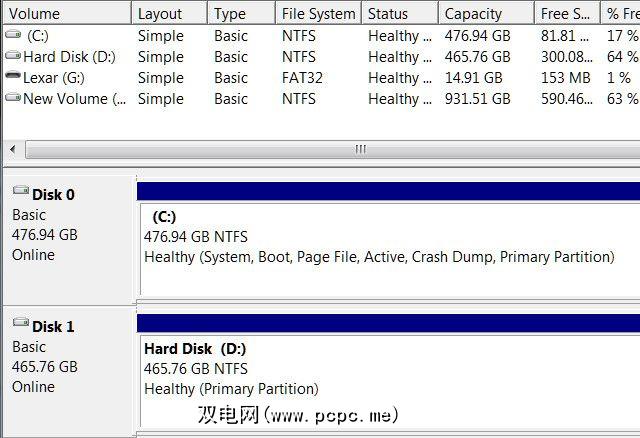Click the 931.51 GB capacity cell
This screenshot has height=438, width=640.
coord(477,99)
